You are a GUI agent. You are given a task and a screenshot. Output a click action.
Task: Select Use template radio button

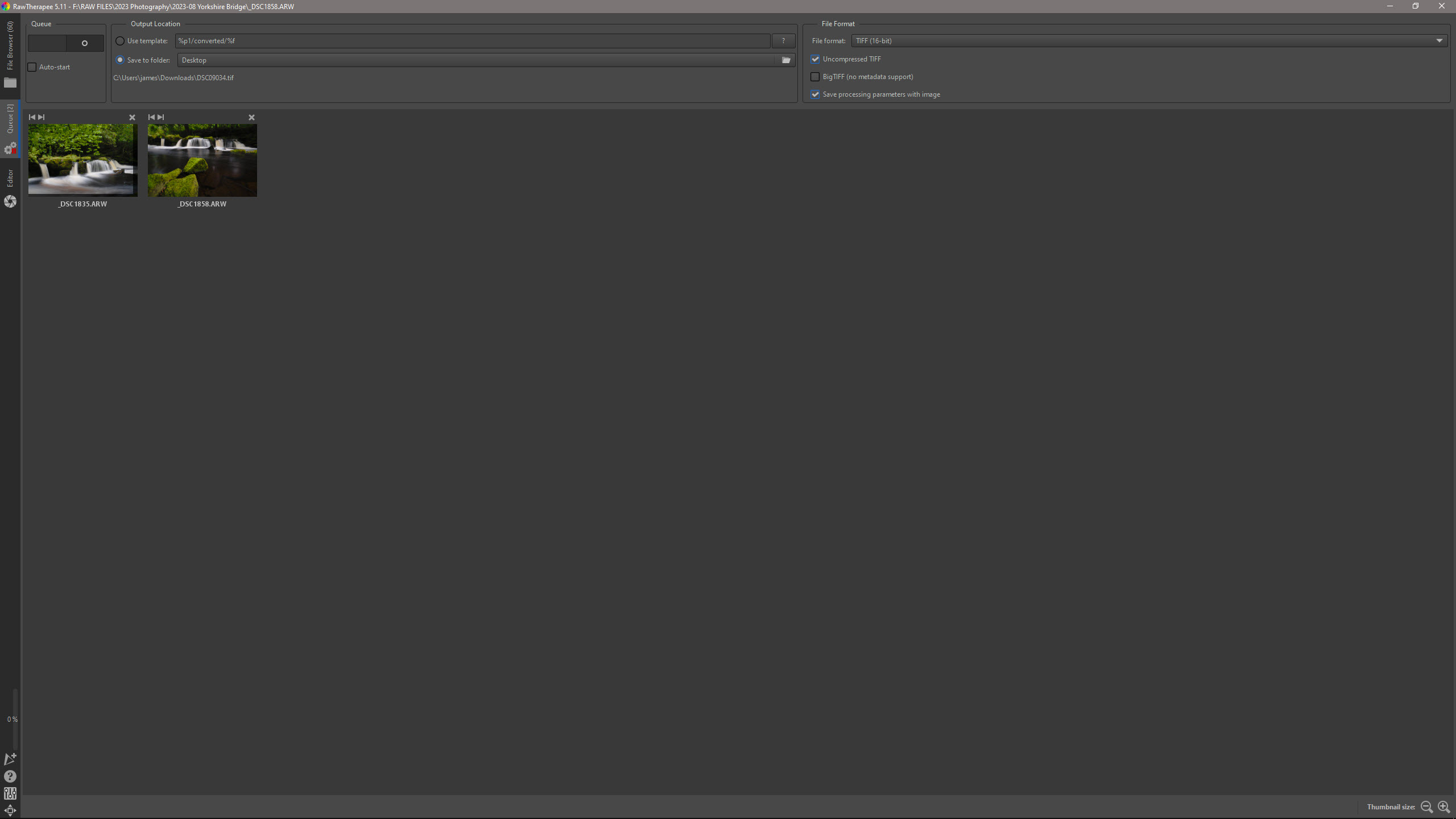(120, 40)
